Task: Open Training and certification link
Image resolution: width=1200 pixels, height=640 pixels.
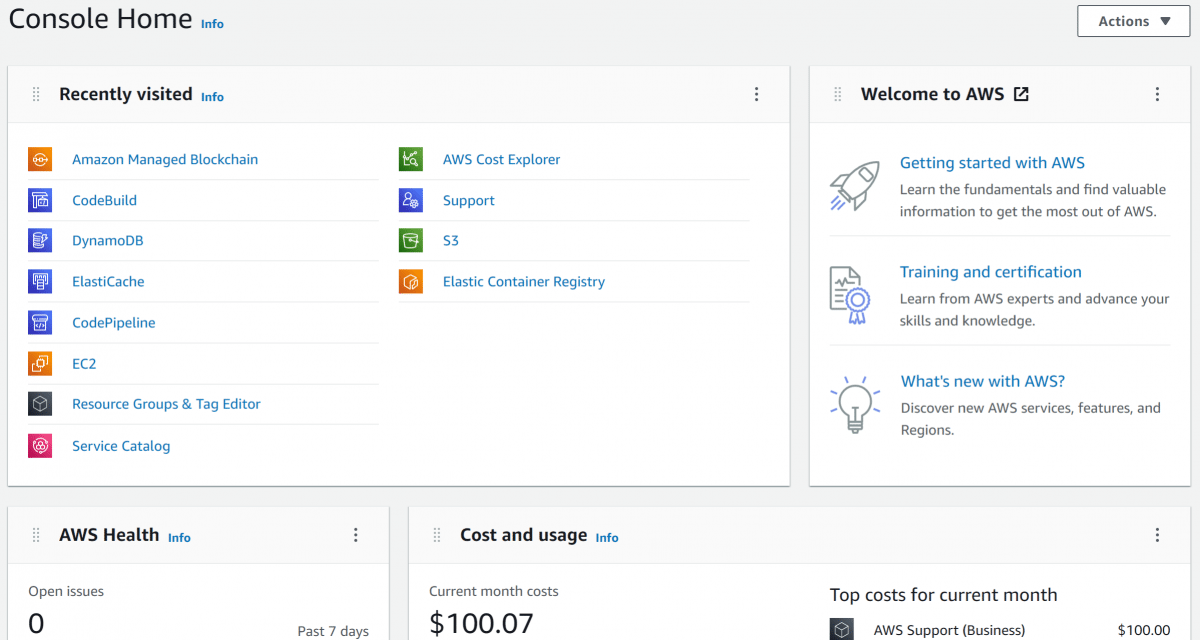Action: pyautogui.click(x=991, y=272)
